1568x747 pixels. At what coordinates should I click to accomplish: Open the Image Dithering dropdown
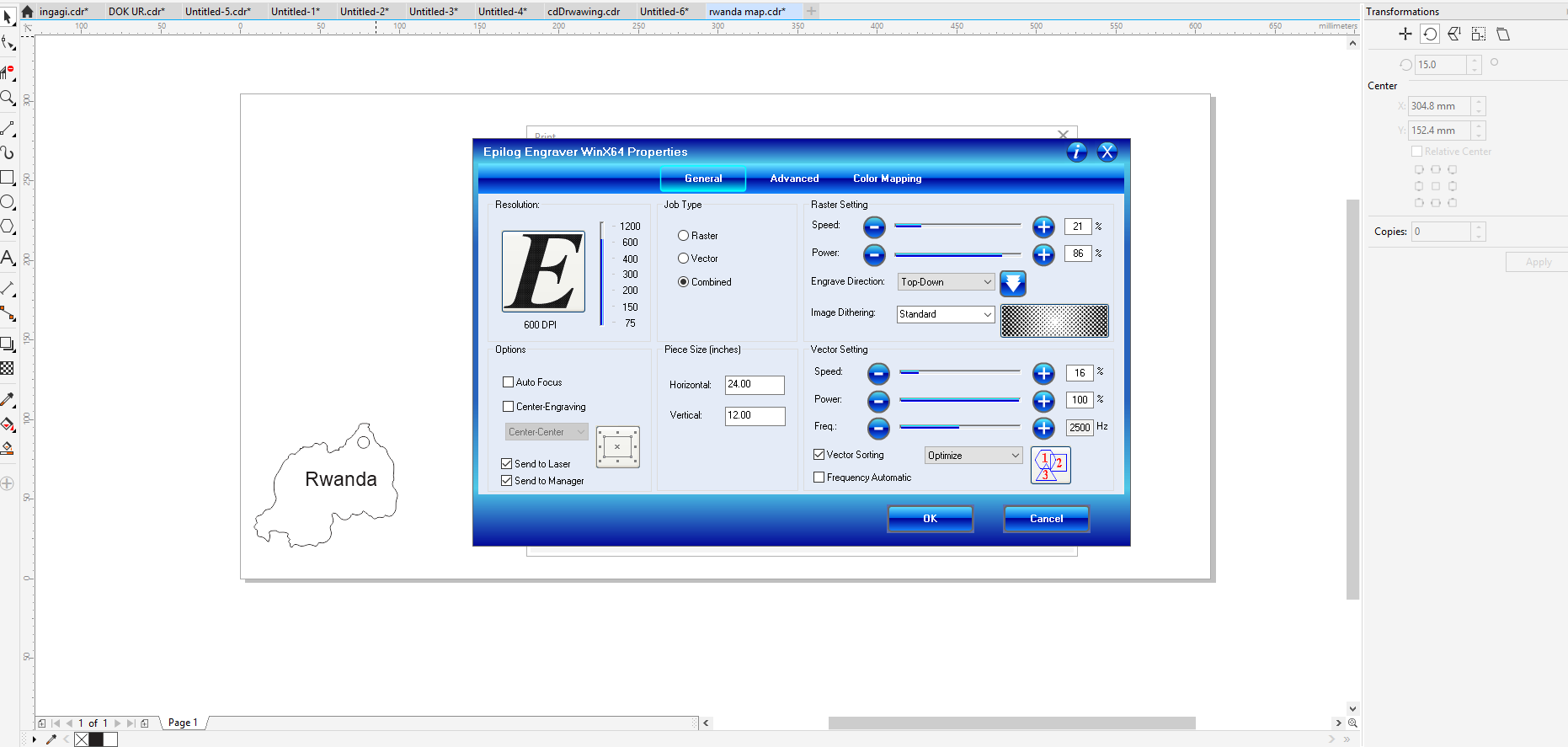(946, 314)
